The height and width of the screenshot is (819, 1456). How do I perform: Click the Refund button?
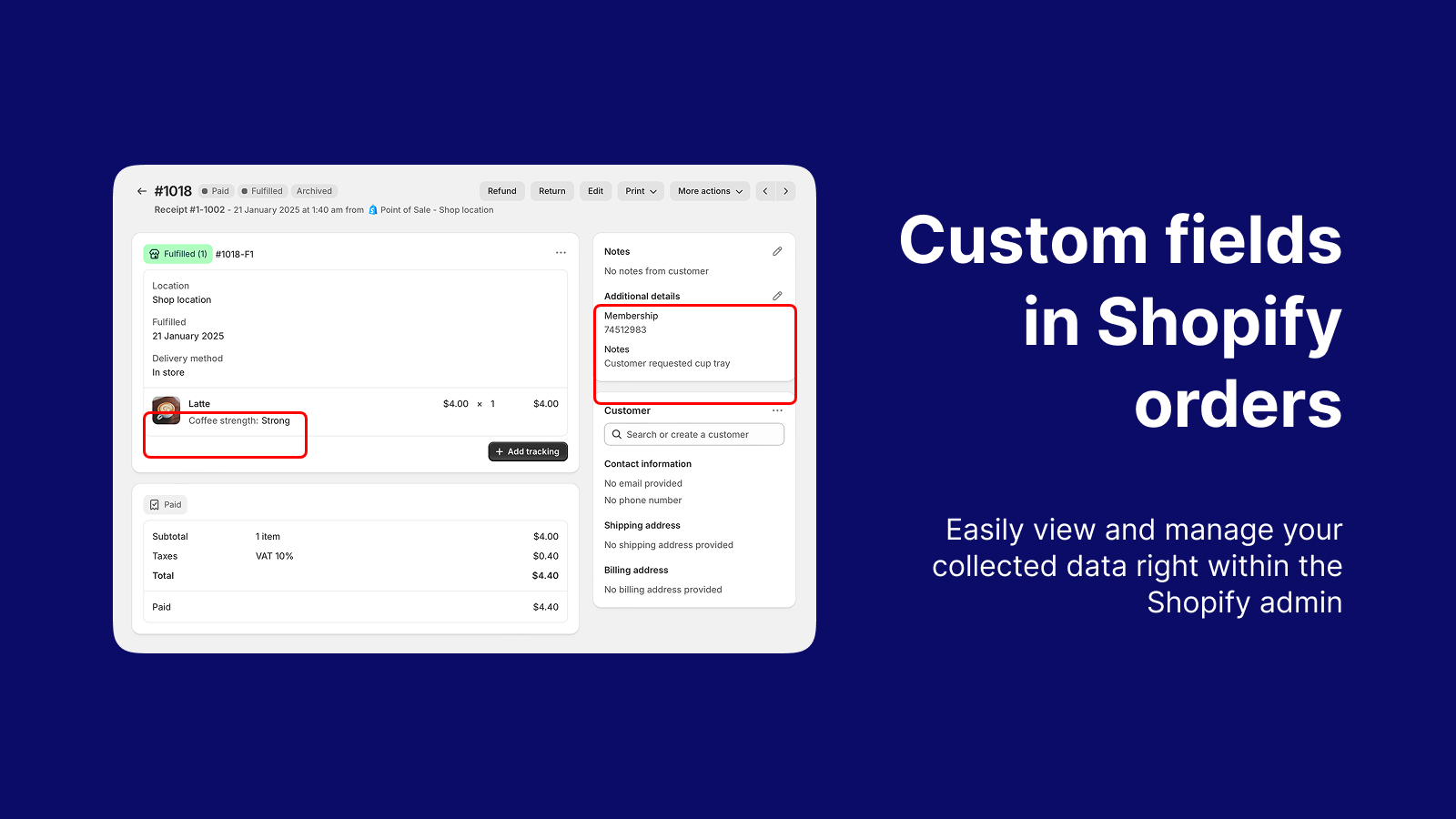(x=501, y=191)
